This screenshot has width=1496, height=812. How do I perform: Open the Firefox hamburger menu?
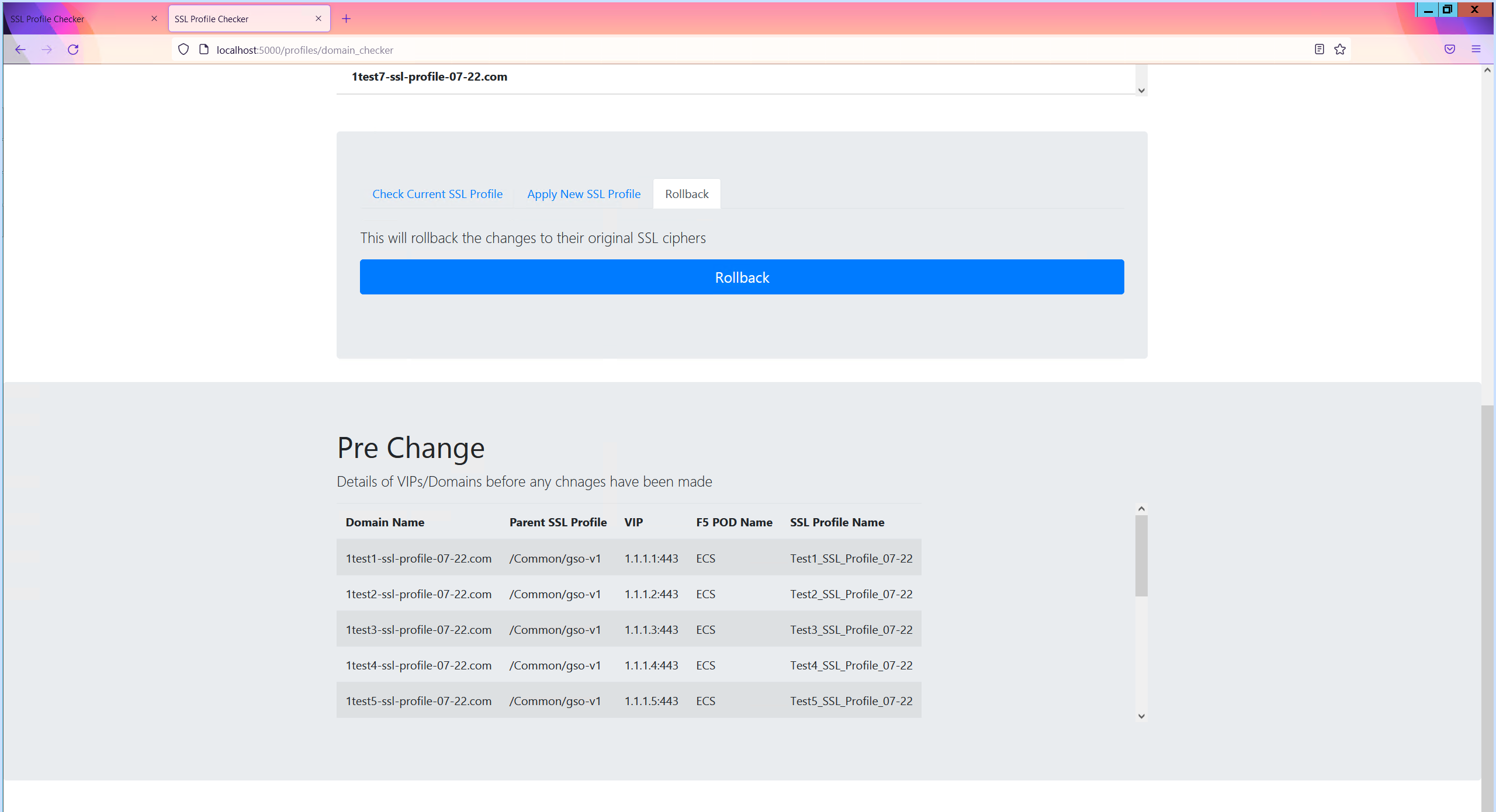1476,50
